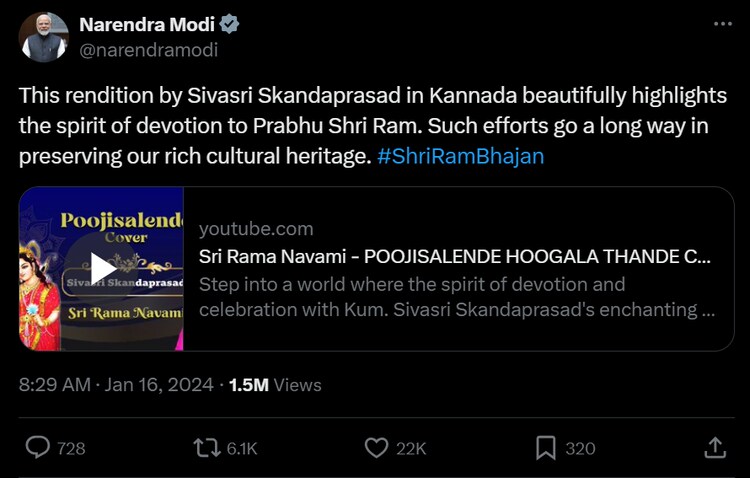
Task: Like the tweet with the heart icon
Action: (x=376, y=448)
